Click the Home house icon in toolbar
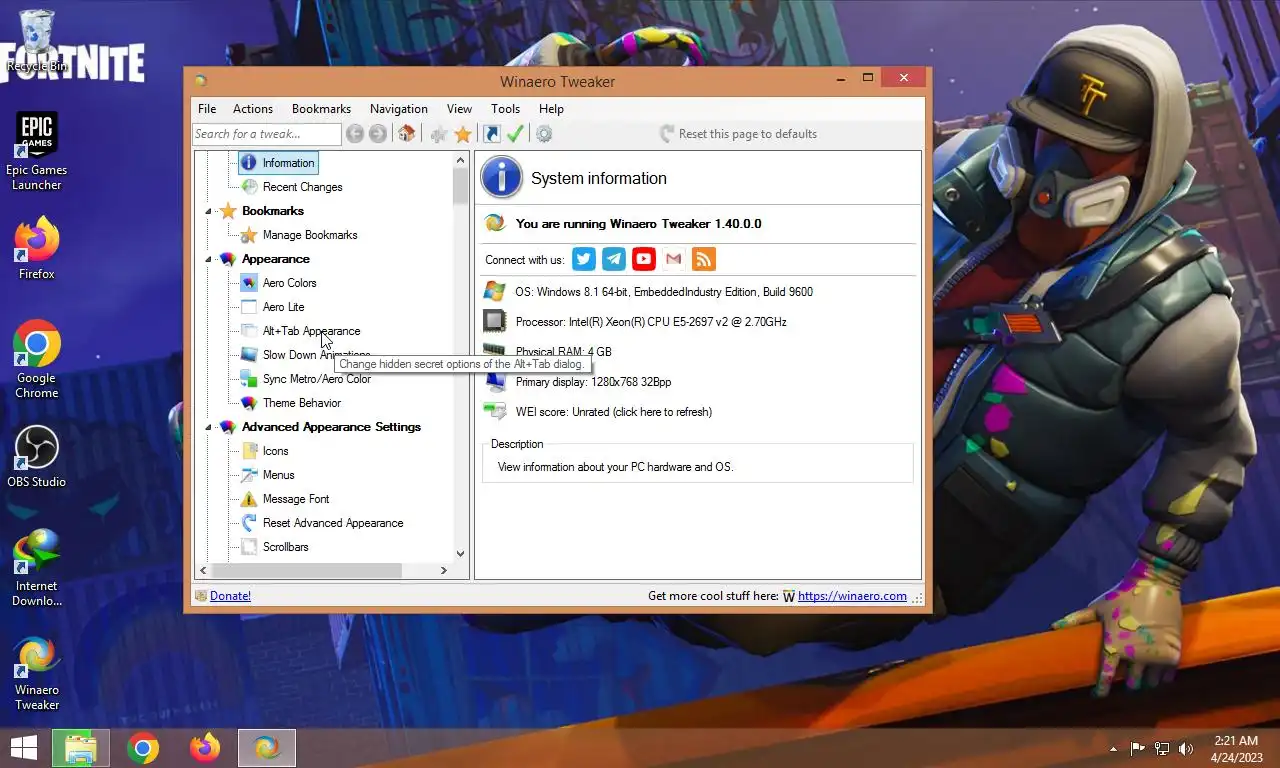Screen dimensions: 1280x768 (406, 134)
